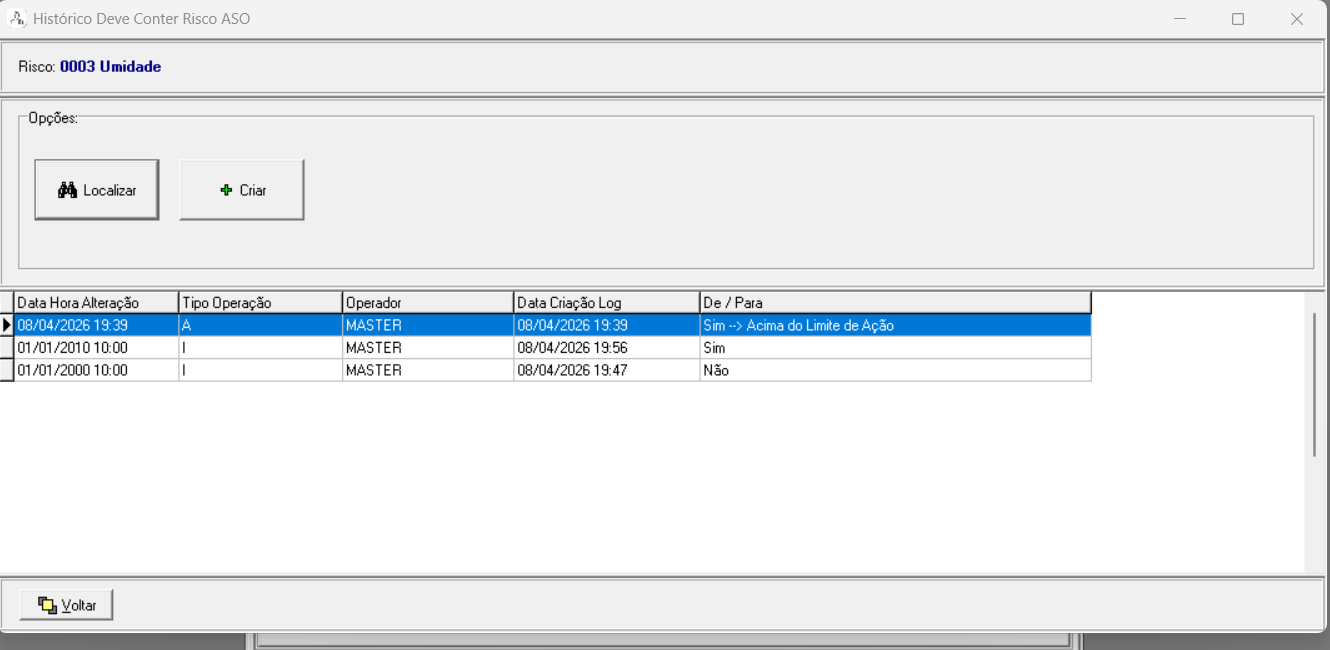Viewport: 1330px width, 650px height.
Task: Click the Operador column header
Action: click(x=427, y=303)
